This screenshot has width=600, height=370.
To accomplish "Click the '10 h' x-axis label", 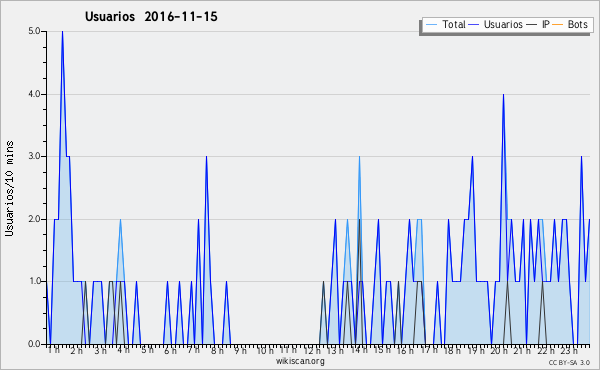I will [x=266, y=350].
